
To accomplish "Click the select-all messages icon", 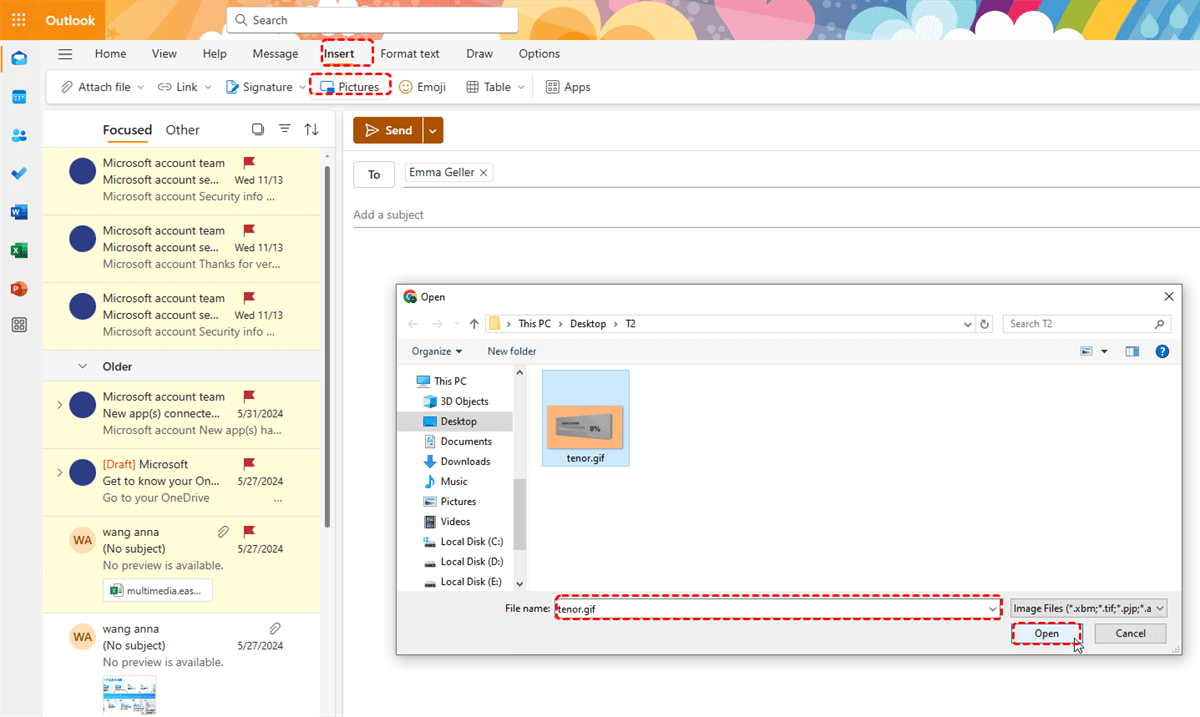I will coord(258,130).
